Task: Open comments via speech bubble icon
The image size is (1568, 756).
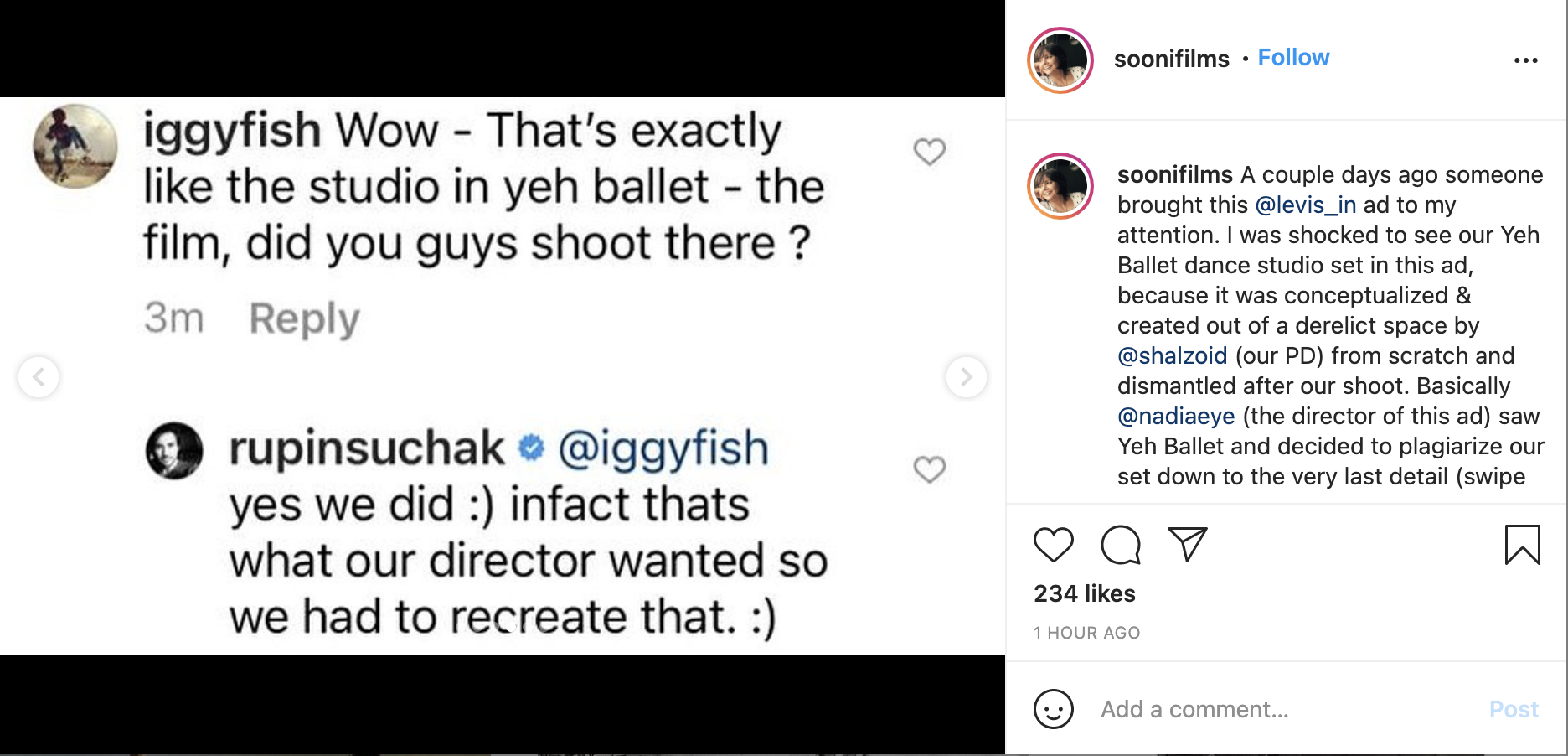Action: [x=1120, y=545]
